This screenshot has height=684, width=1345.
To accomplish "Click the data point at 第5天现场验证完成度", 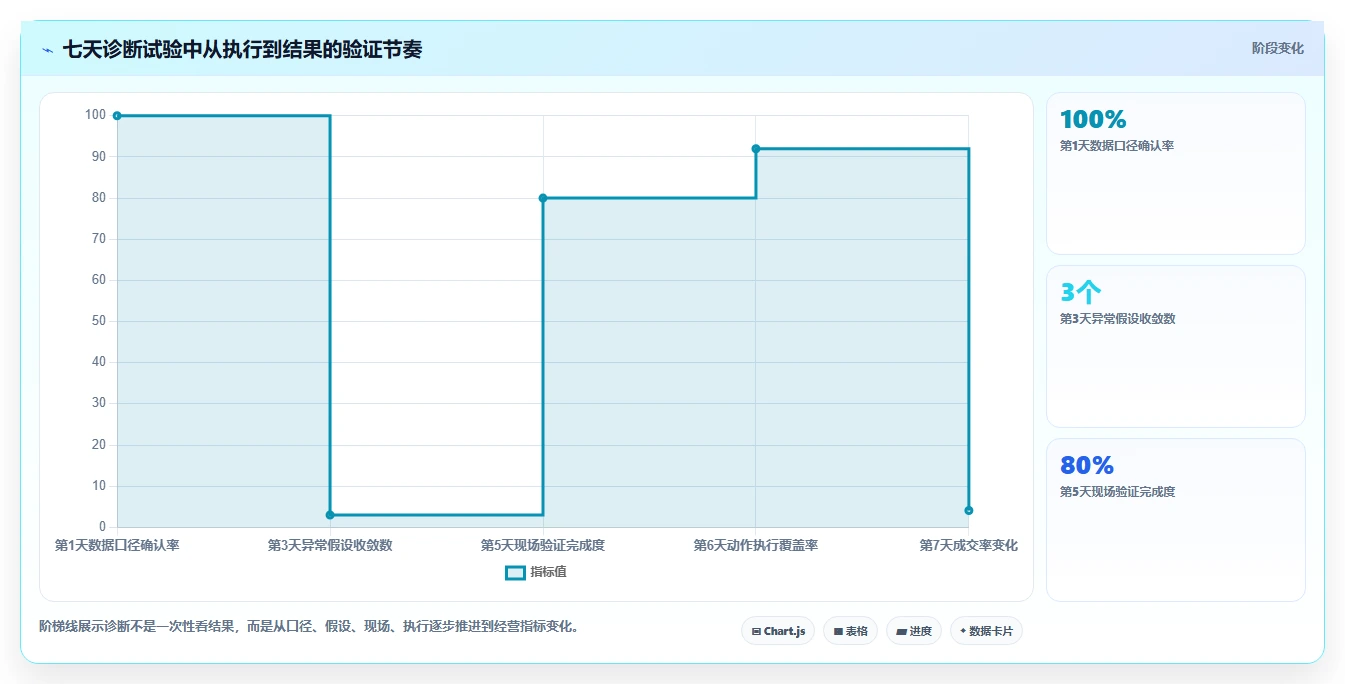I will click(x=543, y=198).
